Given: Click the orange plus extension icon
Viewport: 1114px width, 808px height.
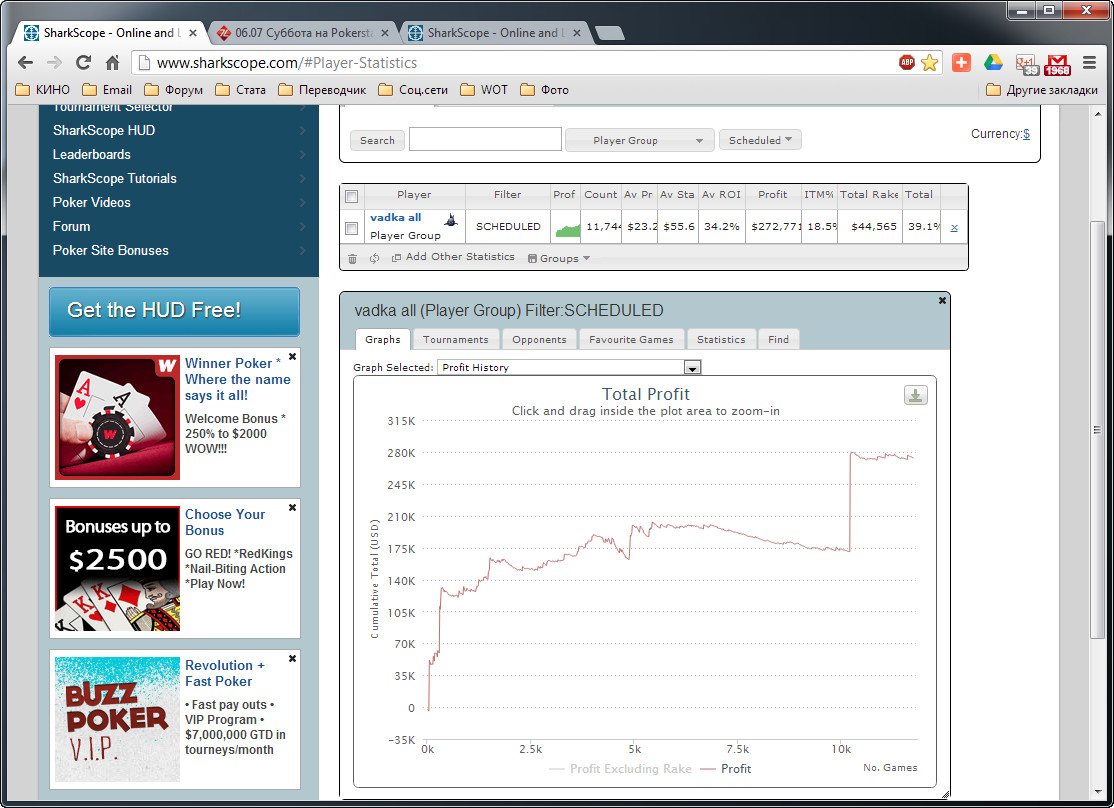Looking at the screenshot, I should point(961,63).
